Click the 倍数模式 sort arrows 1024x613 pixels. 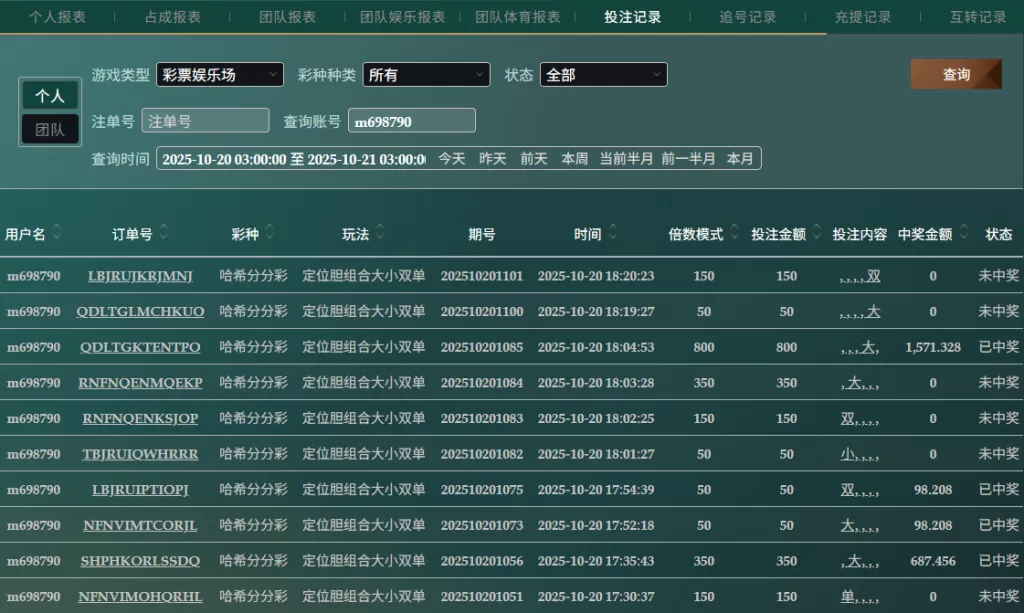pos(734,234)
